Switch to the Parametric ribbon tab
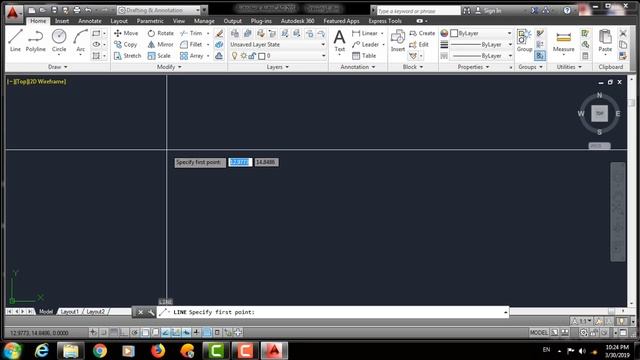This screenshot has height=360, width=640. (x=150, y=21)
